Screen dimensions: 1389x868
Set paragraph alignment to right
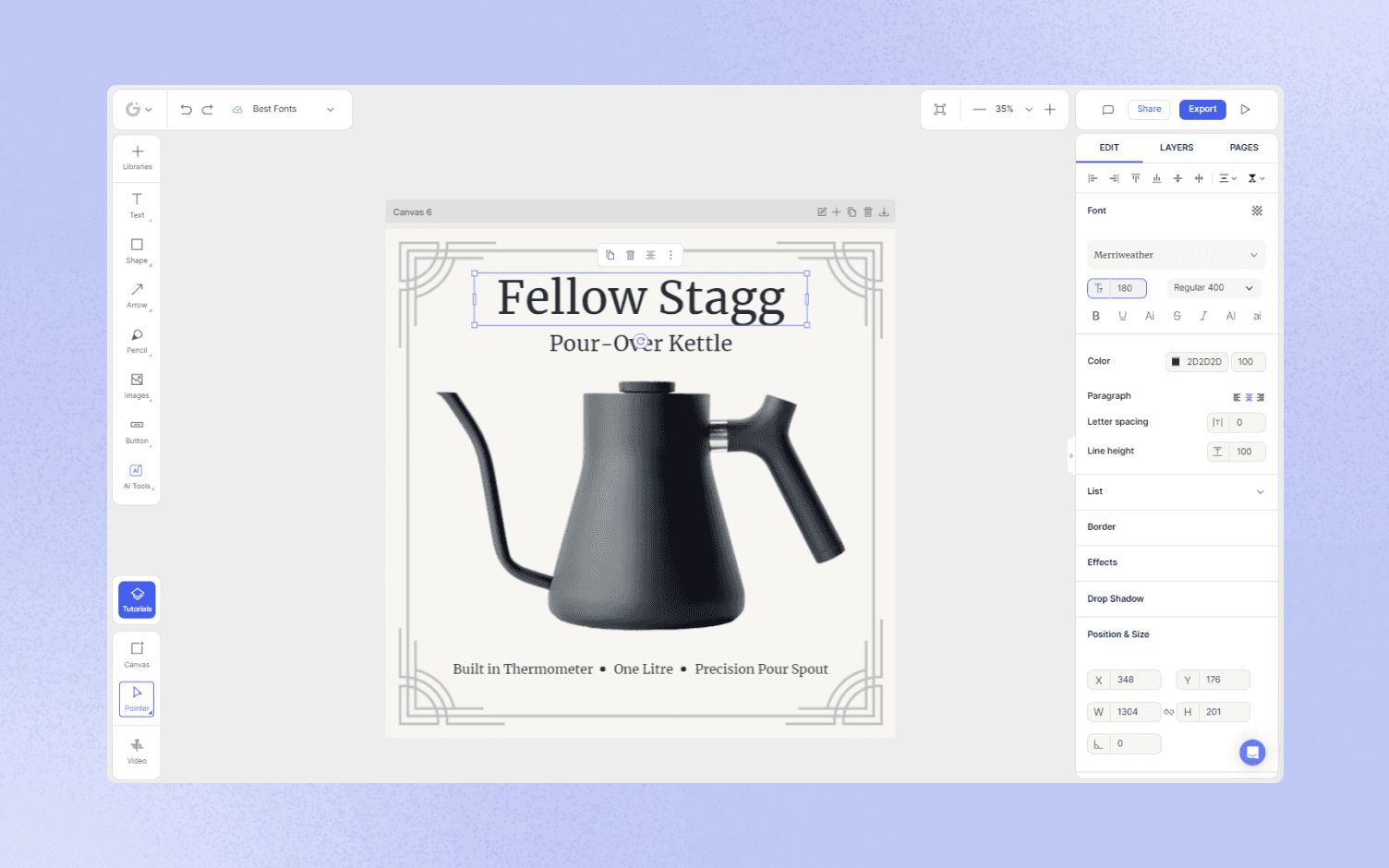click(1260, 397)
